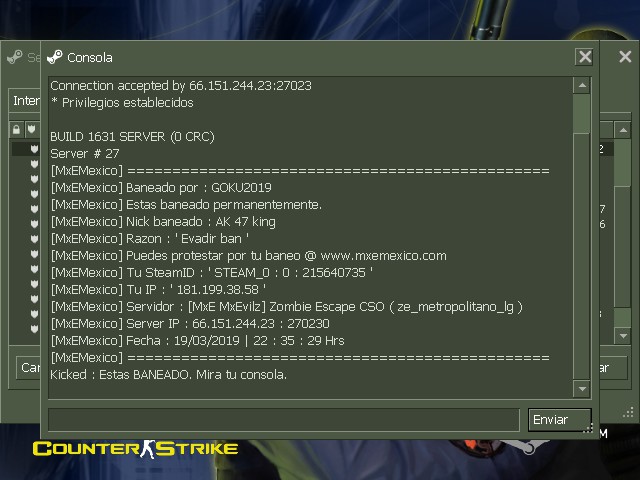The width and height of the screenshot is (640, 480).
Task: Click the partially hidden Cambiar filtros button
Action: tap(29, 368)
